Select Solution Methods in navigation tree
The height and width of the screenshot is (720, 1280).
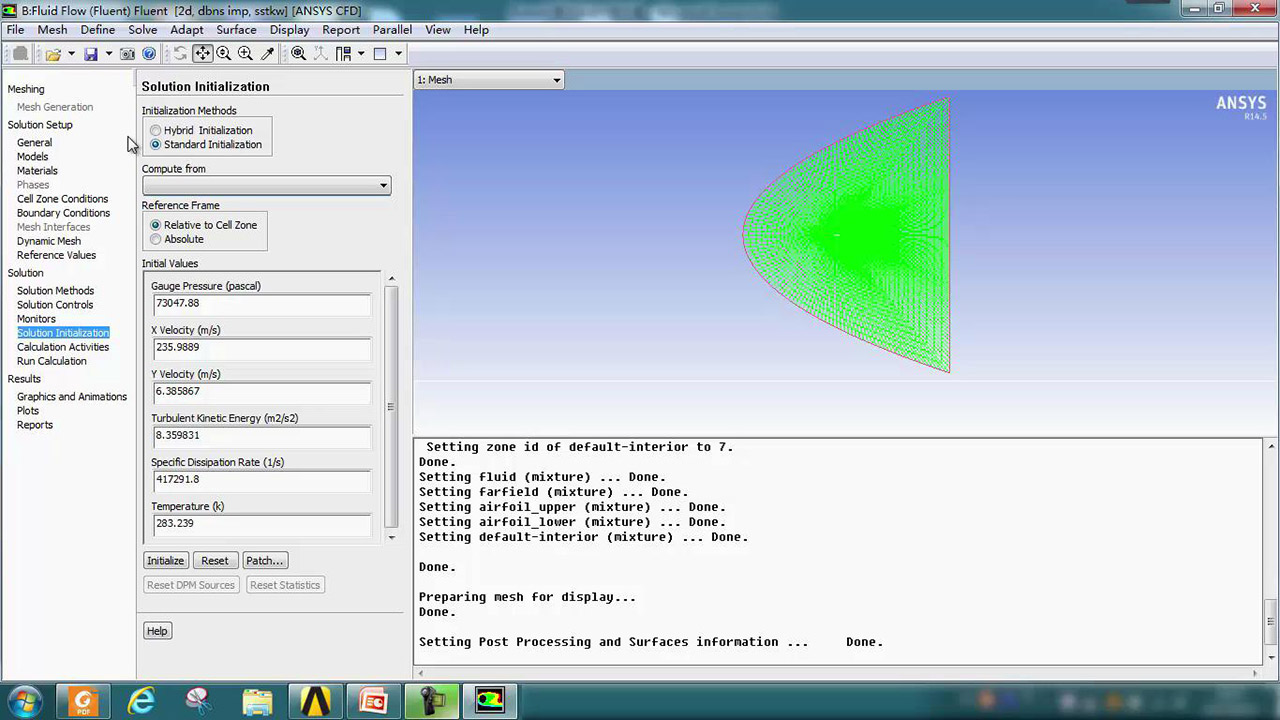(x=55, y=291)
